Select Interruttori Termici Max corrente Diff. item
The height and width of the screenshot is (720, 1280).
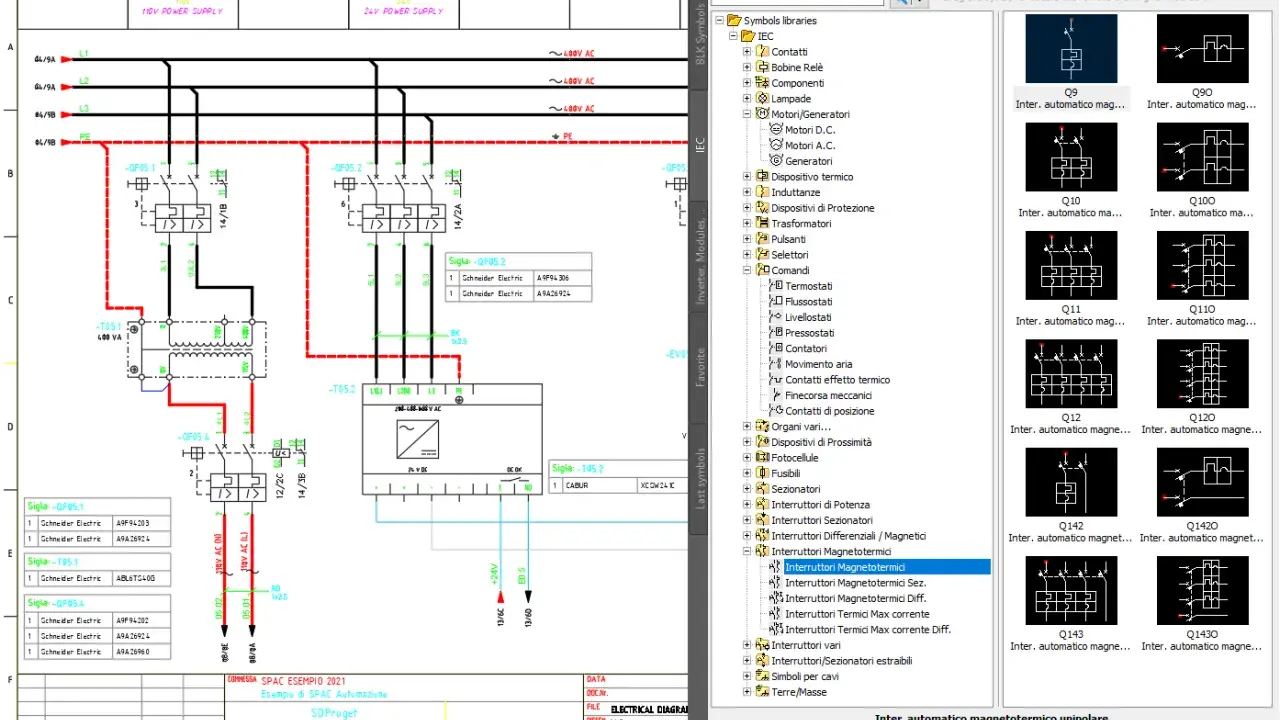tap(868, 630)
